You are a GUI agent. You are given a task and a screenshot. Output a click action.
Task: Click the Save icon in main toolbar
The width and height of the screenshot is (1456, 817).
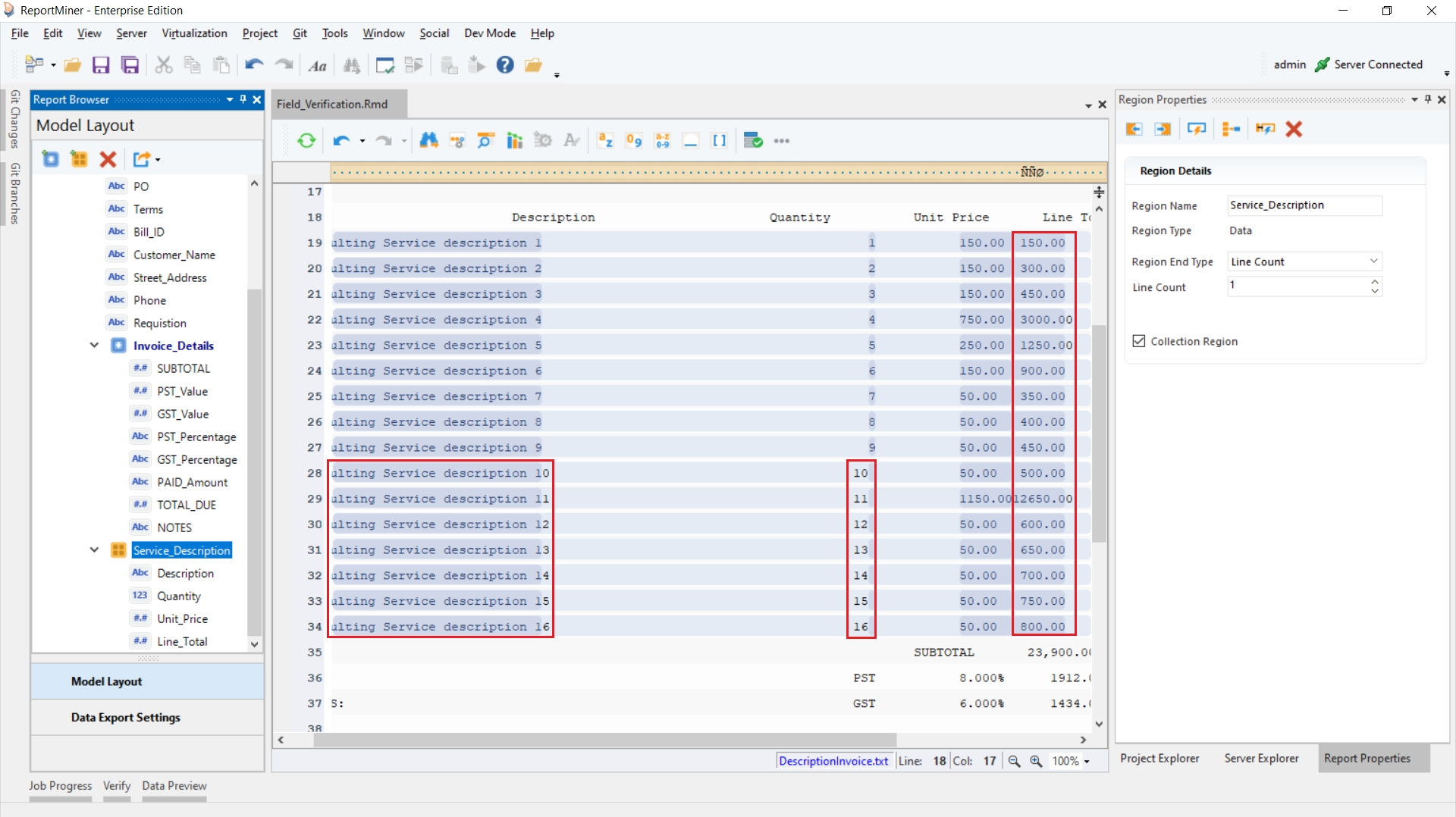tap(101, 65)
